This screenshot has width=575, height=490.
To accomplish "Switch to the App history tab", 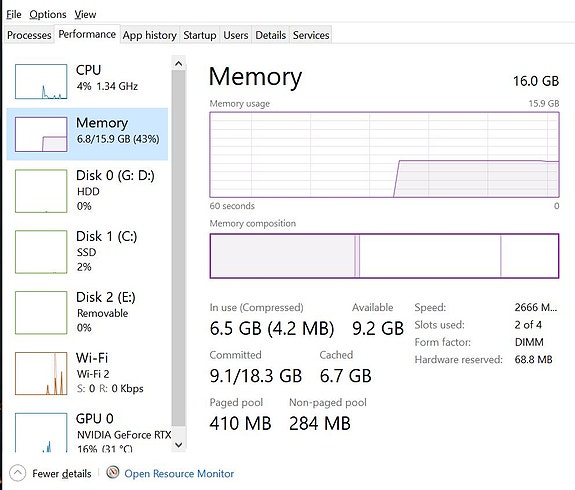I will (150, 35).
